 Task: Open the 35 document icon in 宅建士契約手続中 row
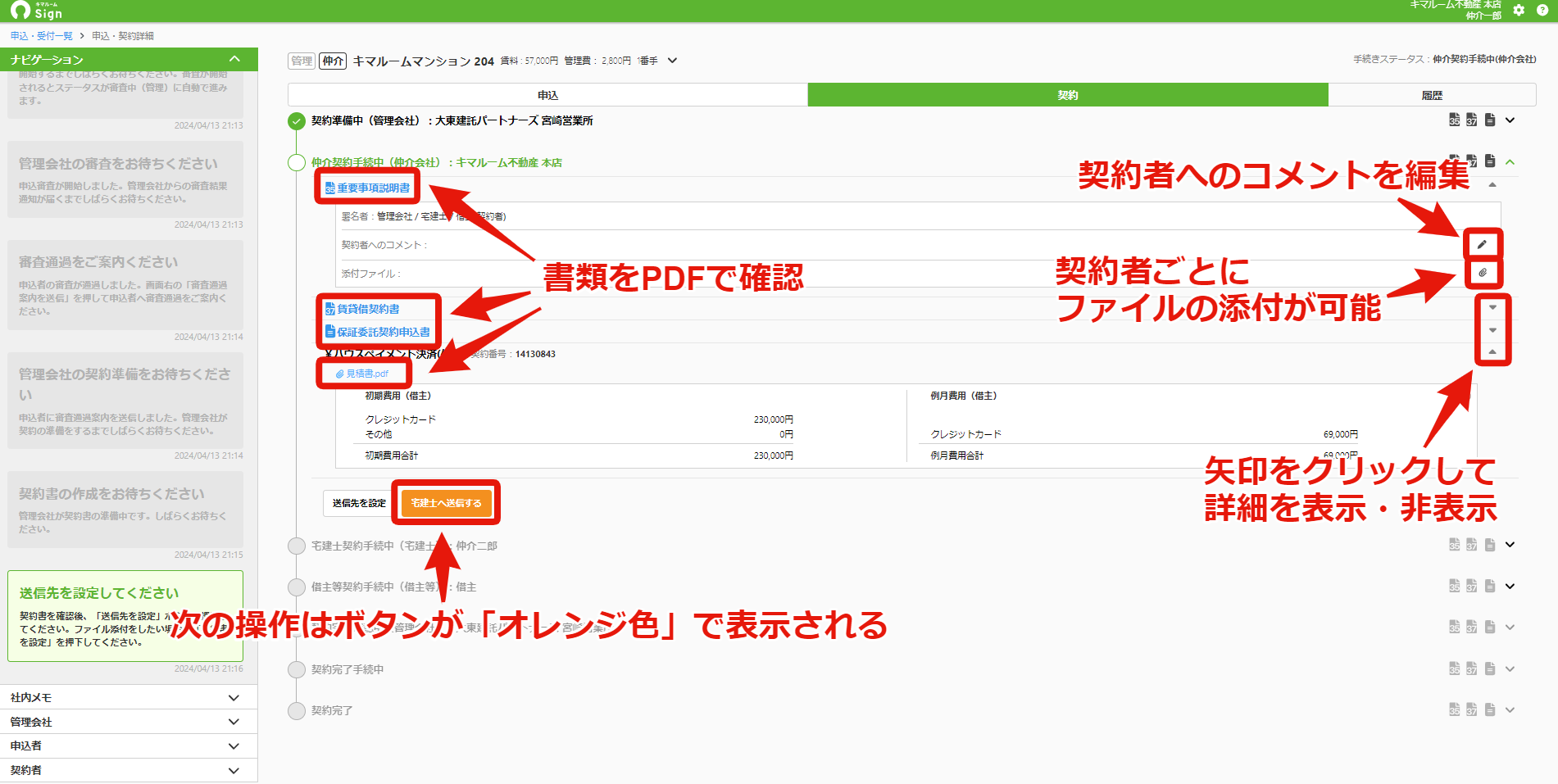(x=1455, y=544)
